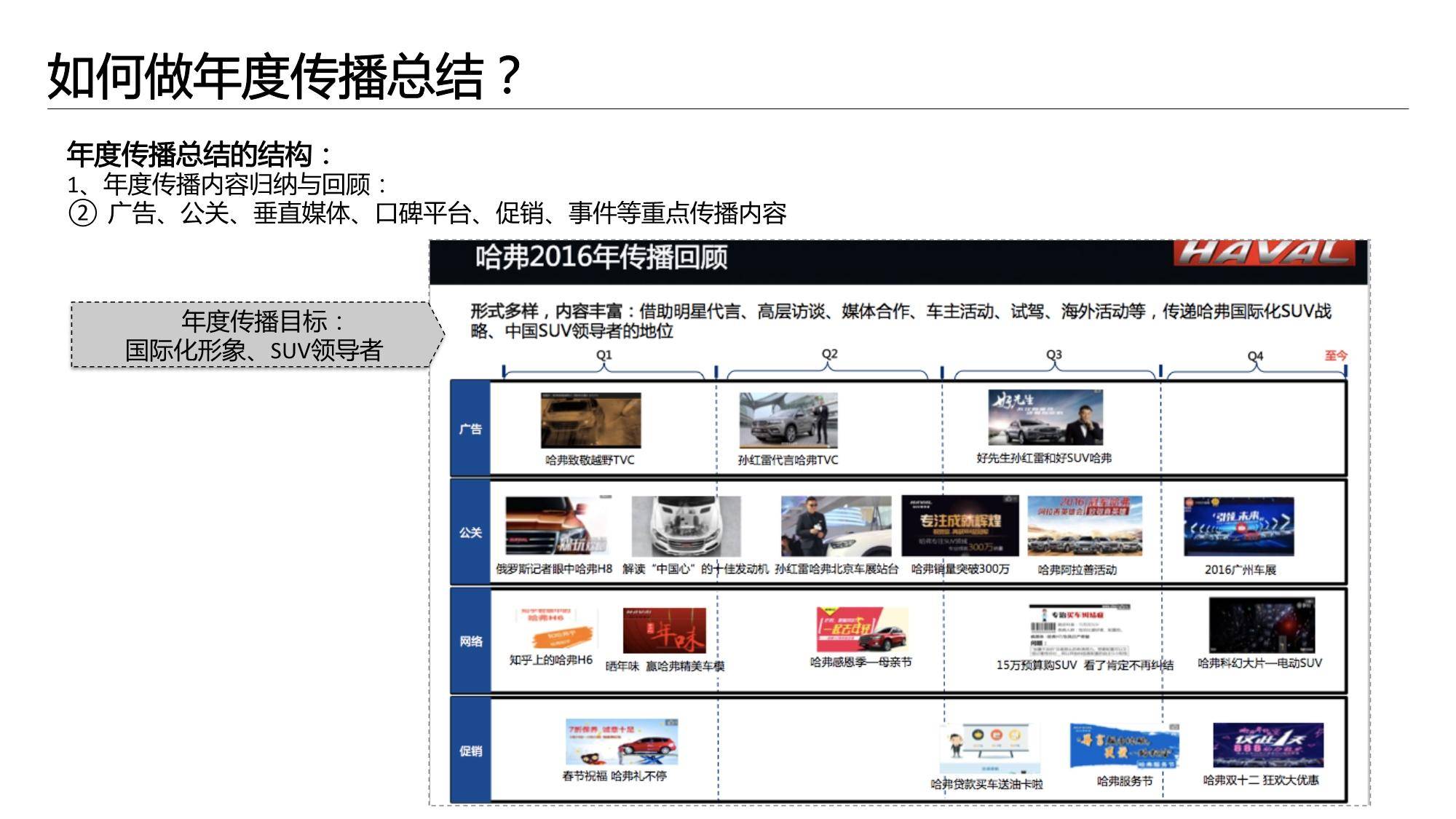The image size is (1456, 819).
Task: Click the caption 晒年味 赢哈弗精美车模
Action: point(665,665)
